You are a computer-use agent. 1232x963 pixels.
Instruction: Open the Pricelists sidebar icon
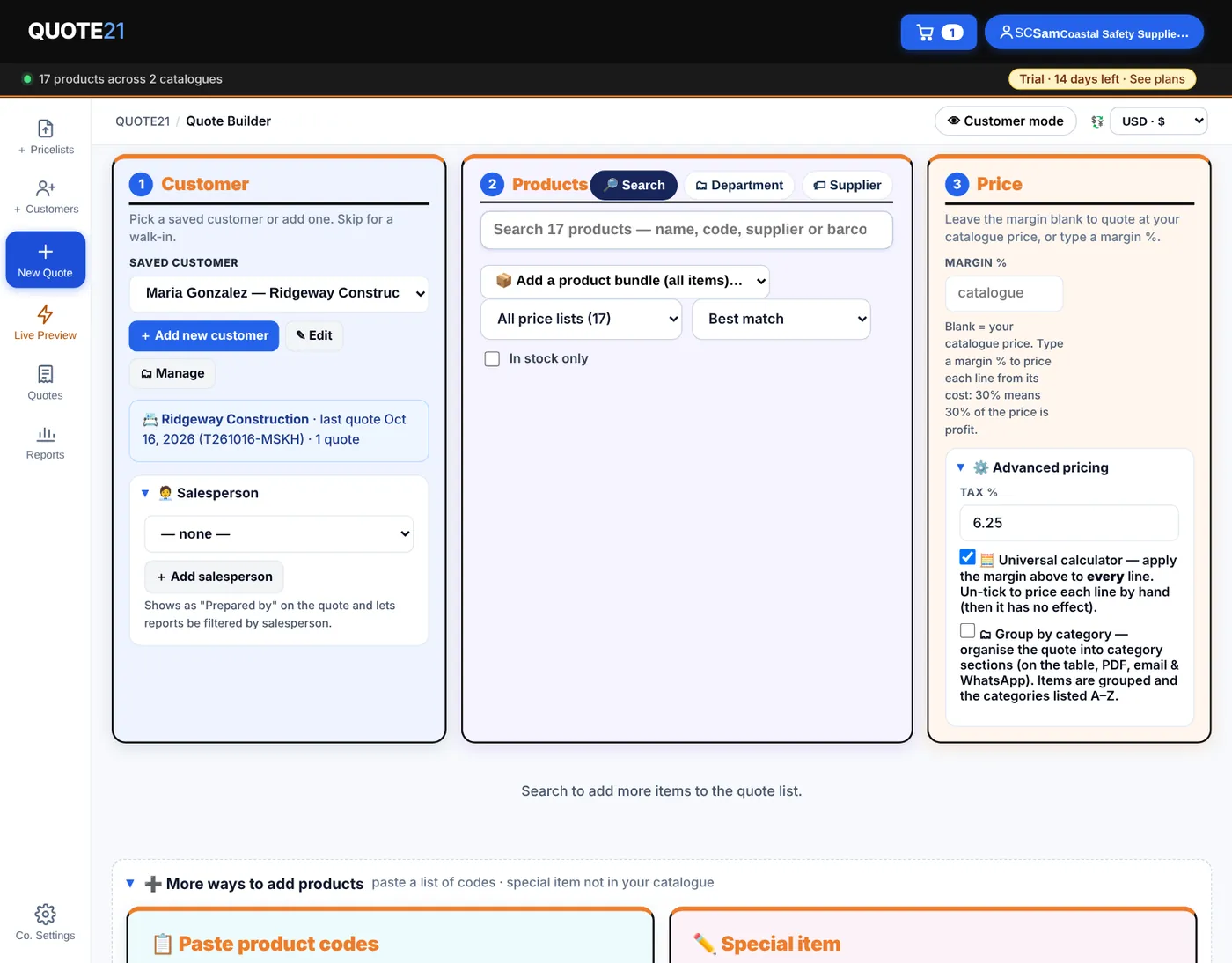tap(46, 136)
